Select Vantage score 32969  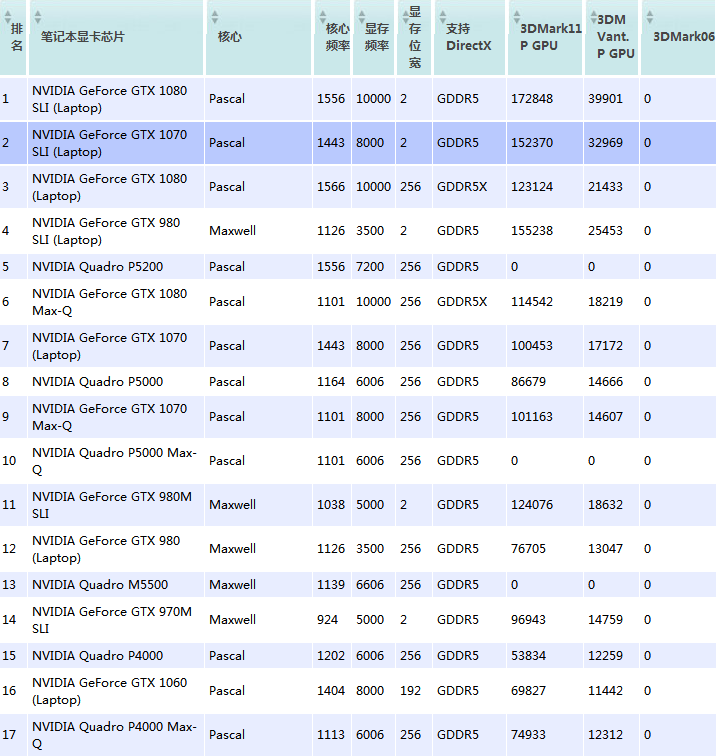[x=605, y=143]
